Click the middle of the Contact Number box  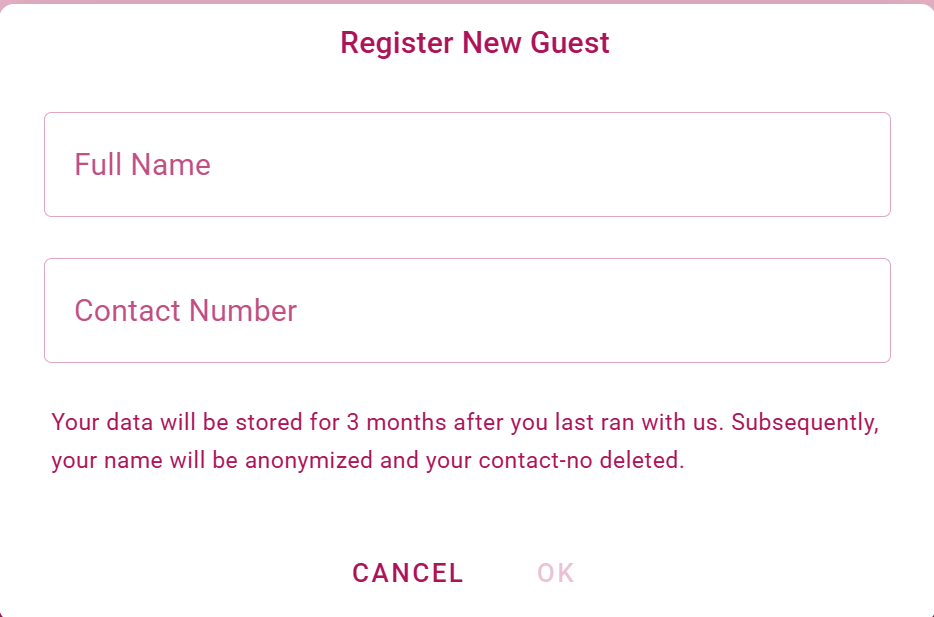point(467,311)
